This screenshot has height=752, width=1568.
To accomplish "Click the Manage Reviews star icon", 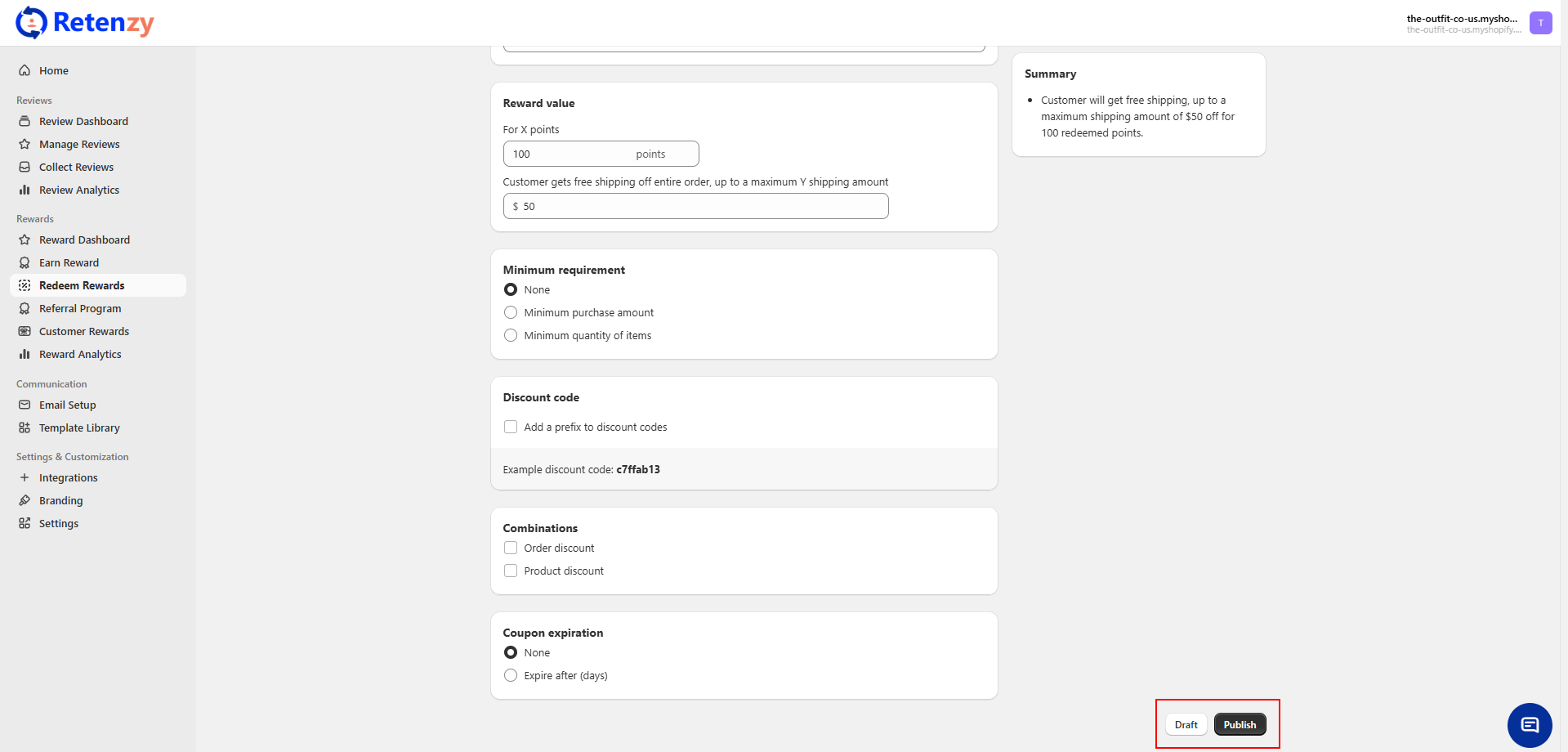I will [25, 144].
